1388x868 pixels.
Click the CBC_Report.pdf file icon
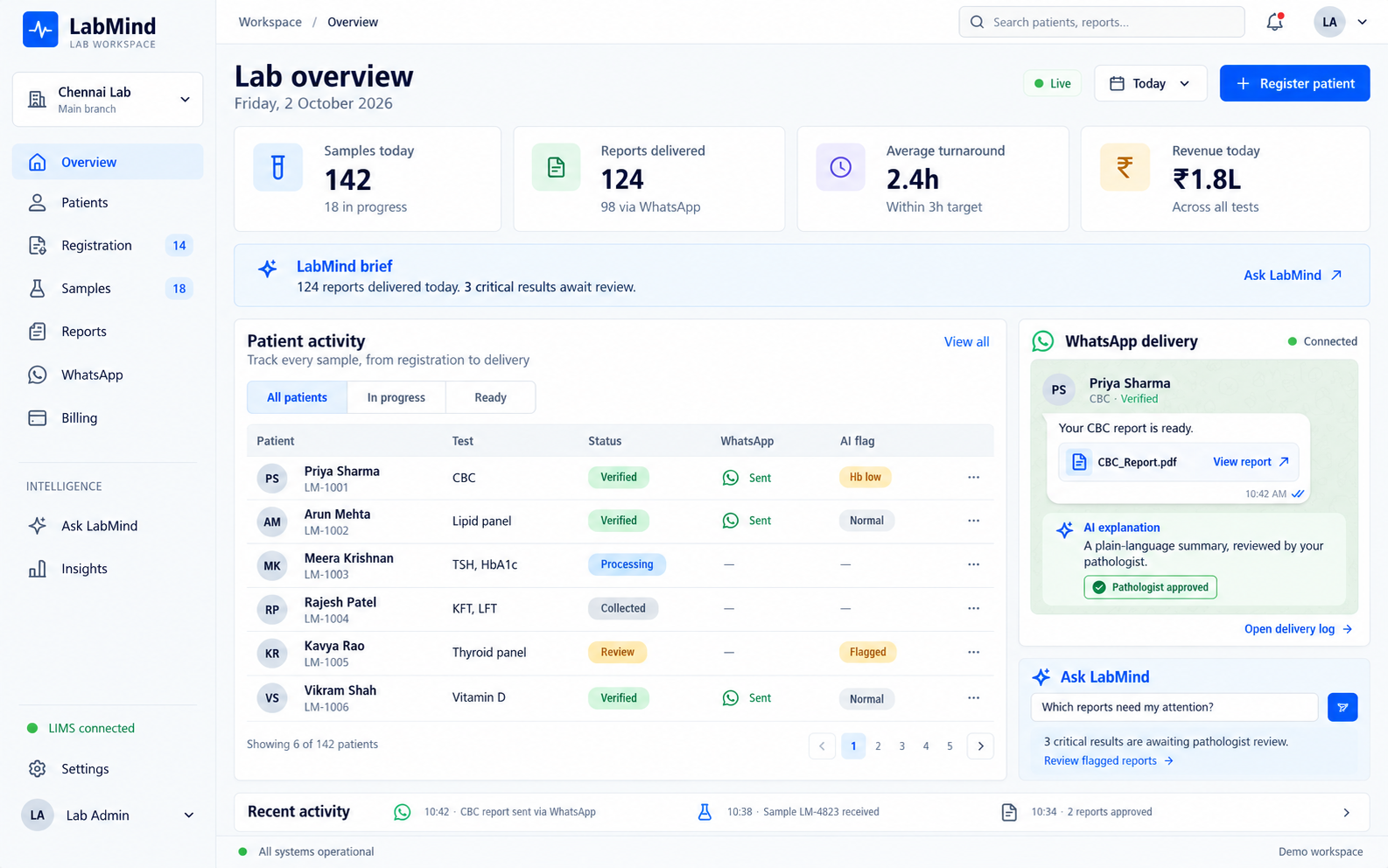(x=1079, y=462)
